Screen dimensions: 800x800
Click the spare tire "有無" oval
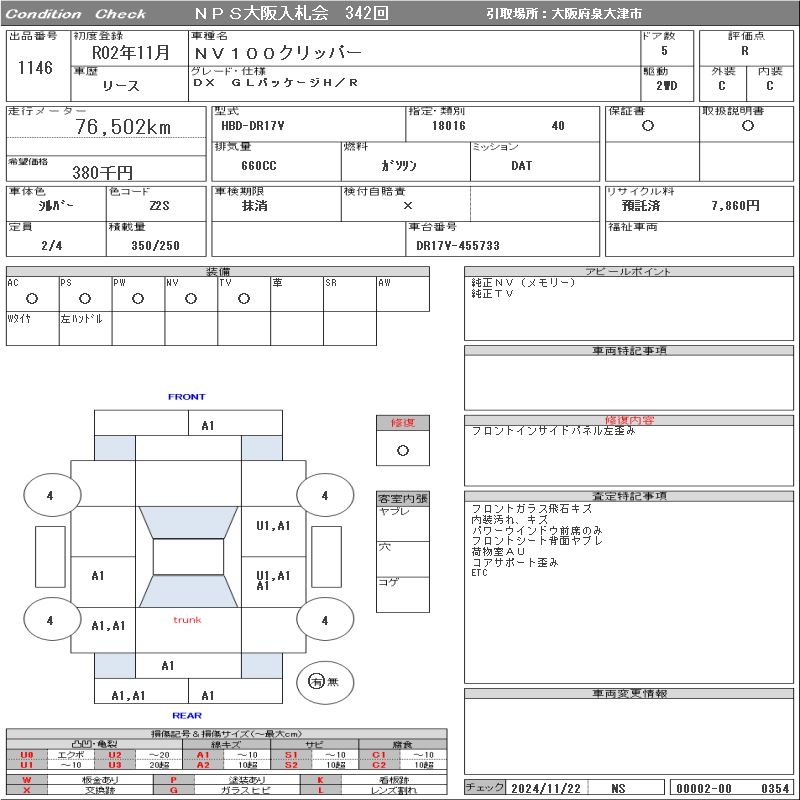(x=325, y=682)
